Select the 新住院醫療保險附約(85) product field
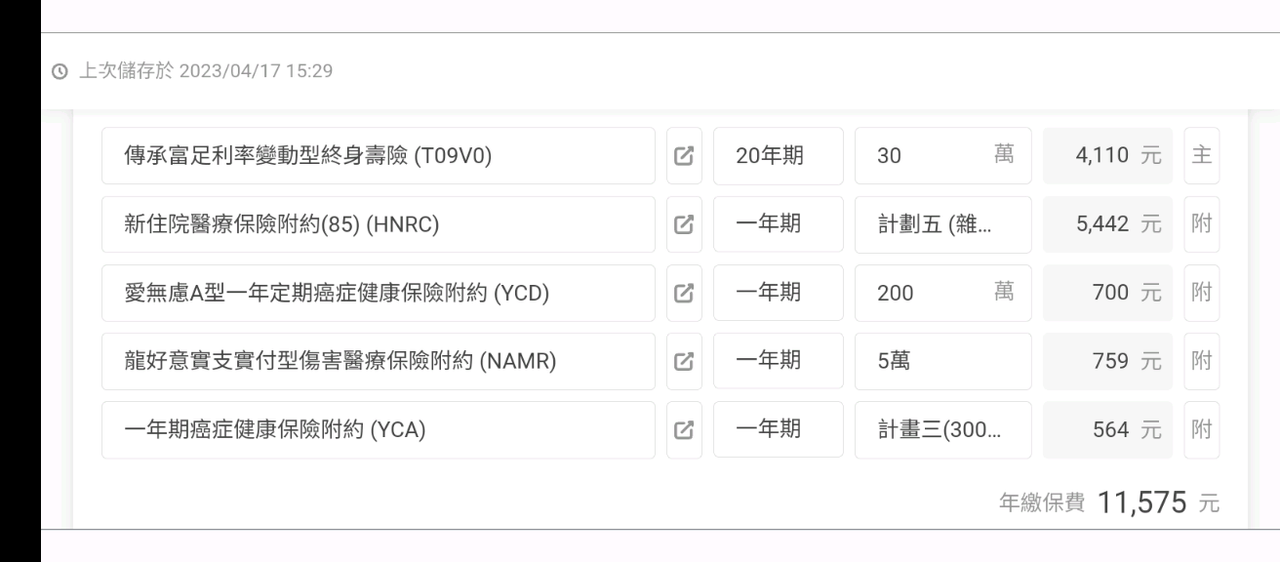The width and height of the screenshot is (1280, 562). point(378,224)
